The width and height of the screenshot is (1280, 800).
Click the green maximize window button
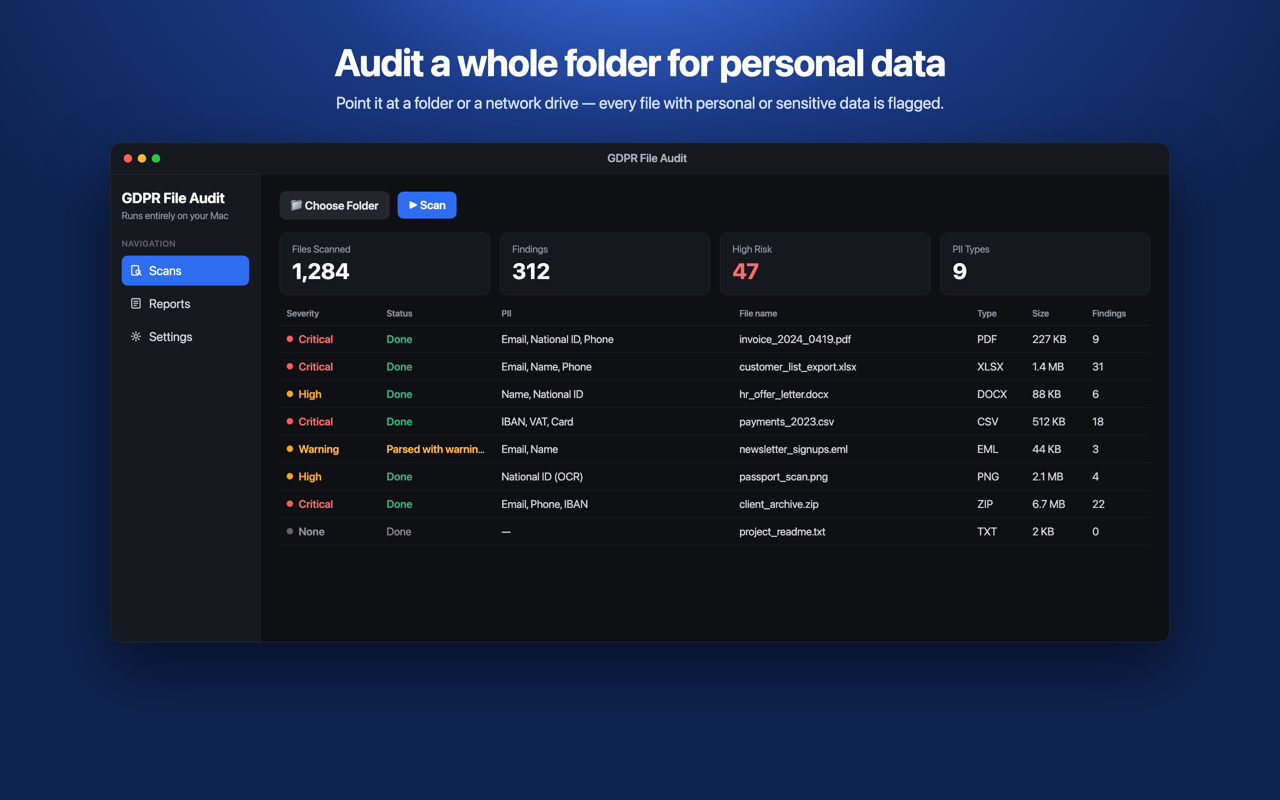tap(156, 158)
